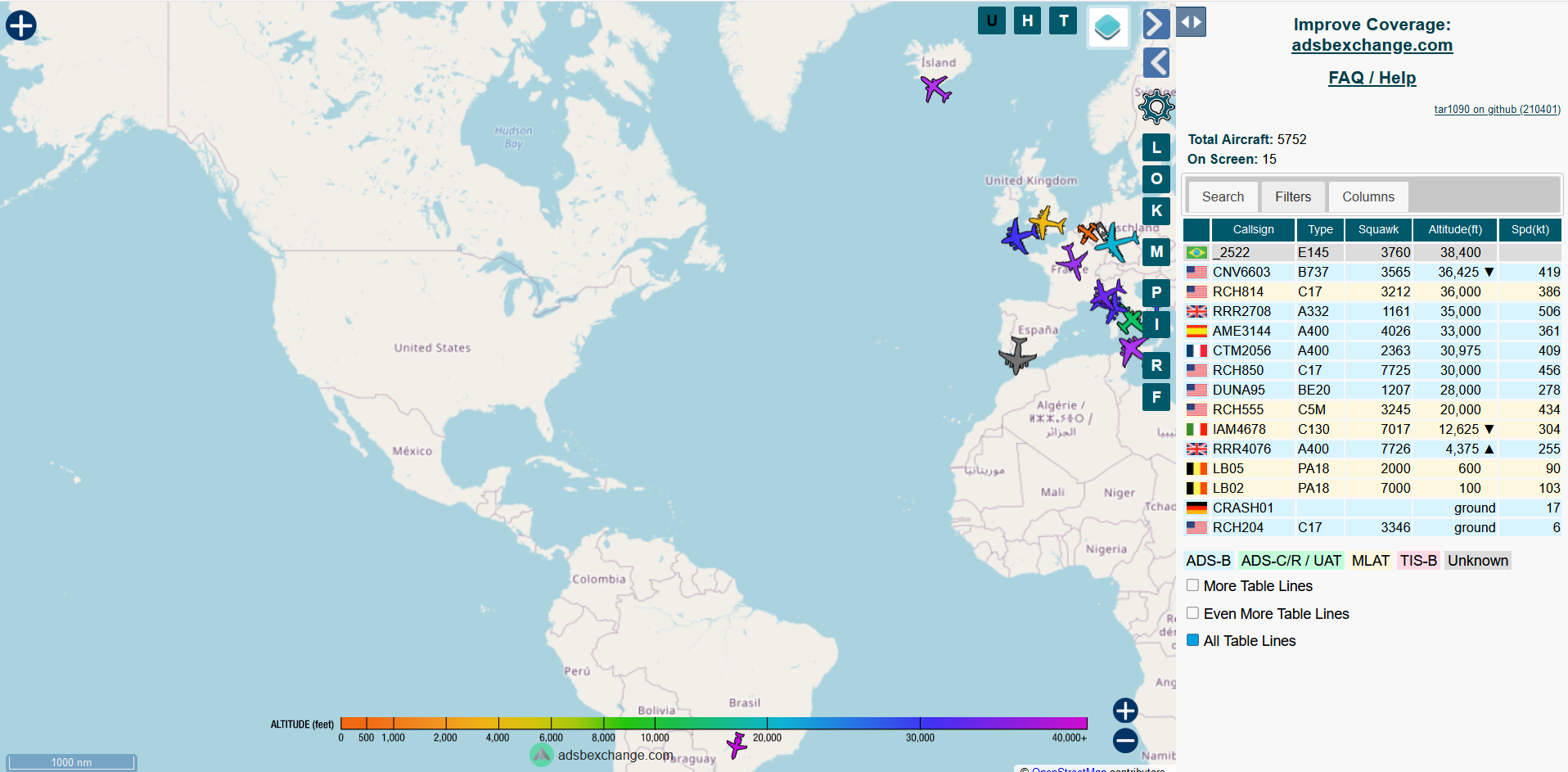The height and width of the screenshot is (772, 1568).
Task: Click the T map toggle button
Action: point(1064,20)
